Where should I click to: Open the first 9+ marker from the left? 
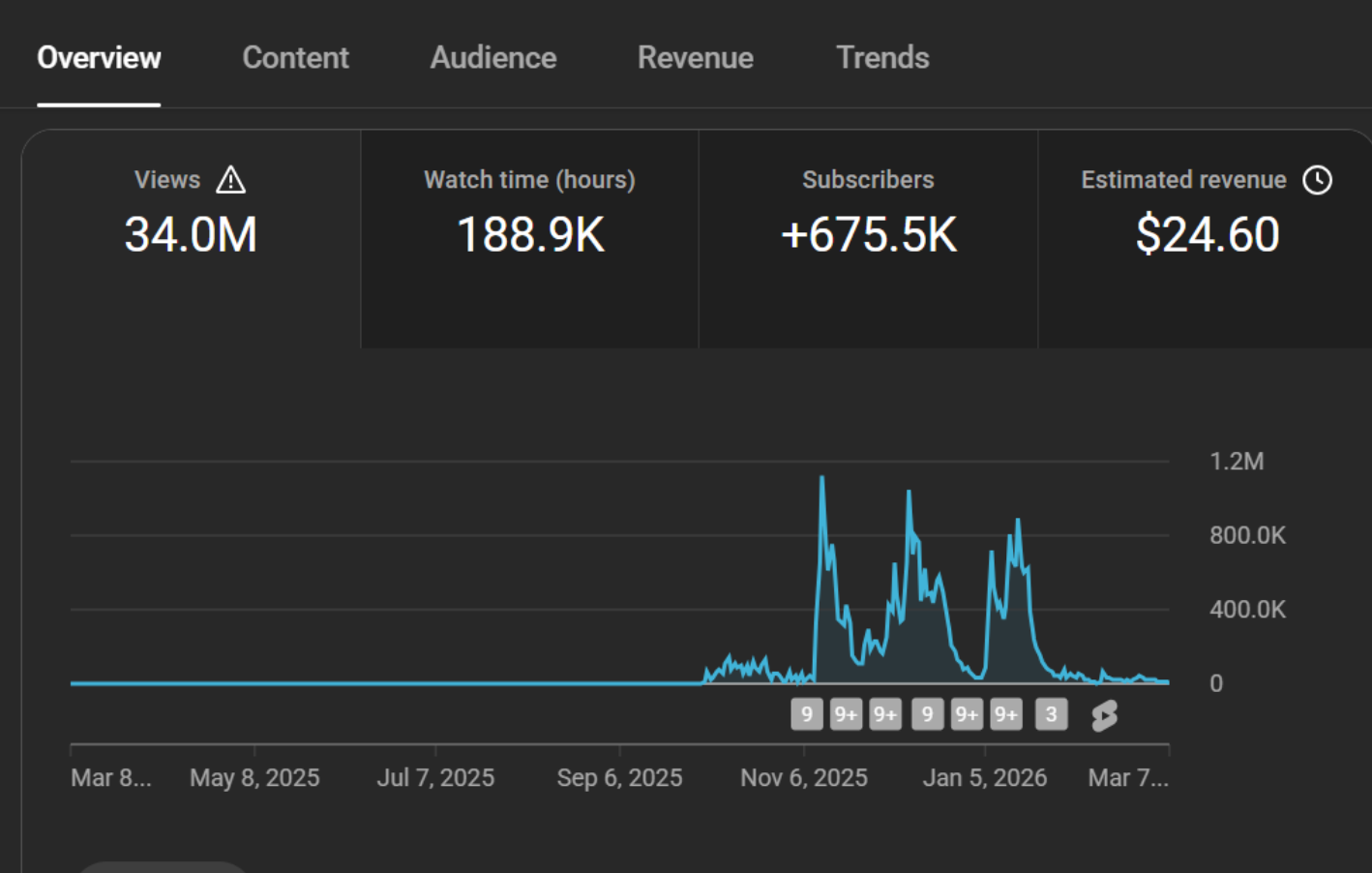[846, 714]
